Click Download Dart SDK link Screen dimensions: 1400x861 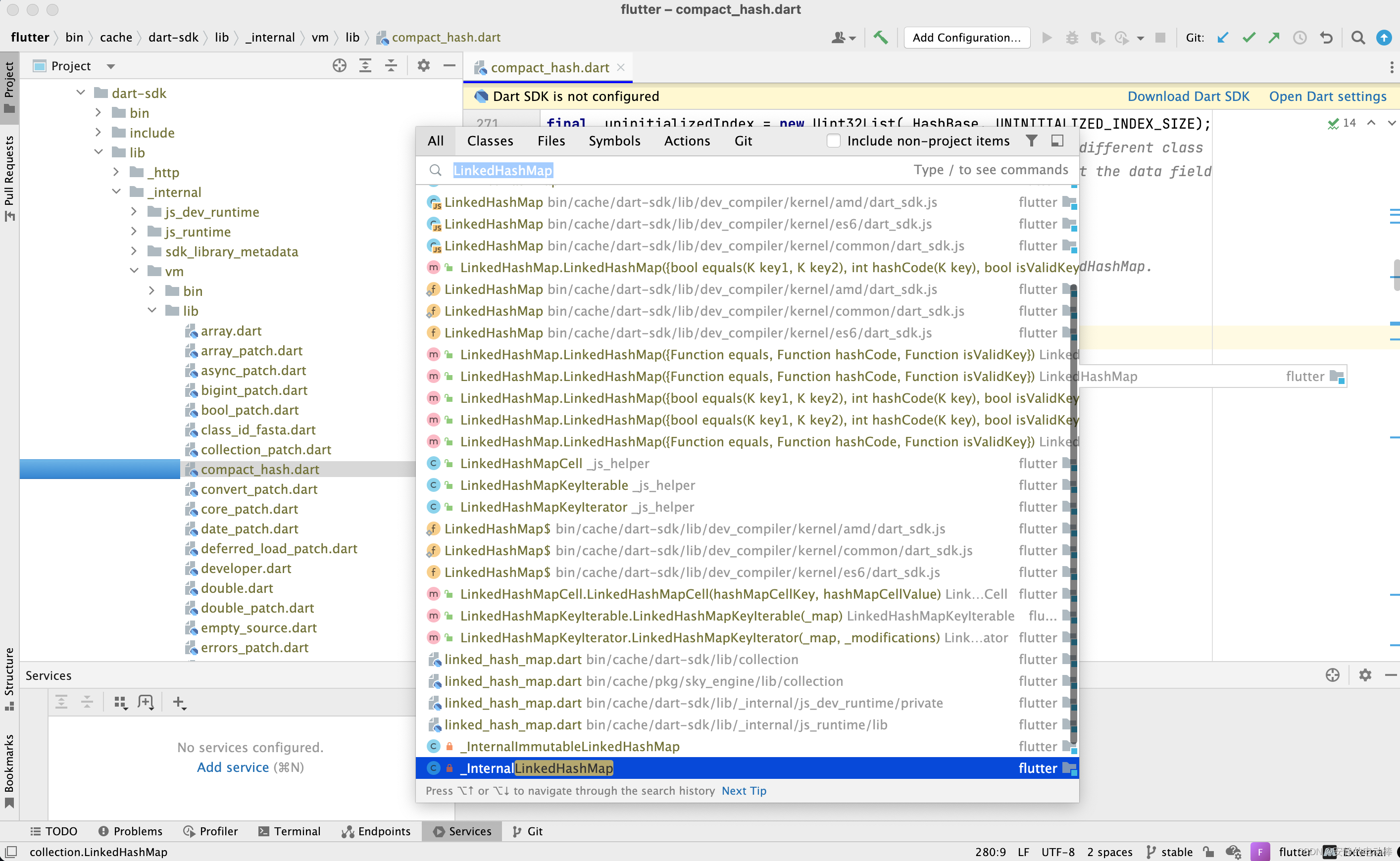point(1188,96)
